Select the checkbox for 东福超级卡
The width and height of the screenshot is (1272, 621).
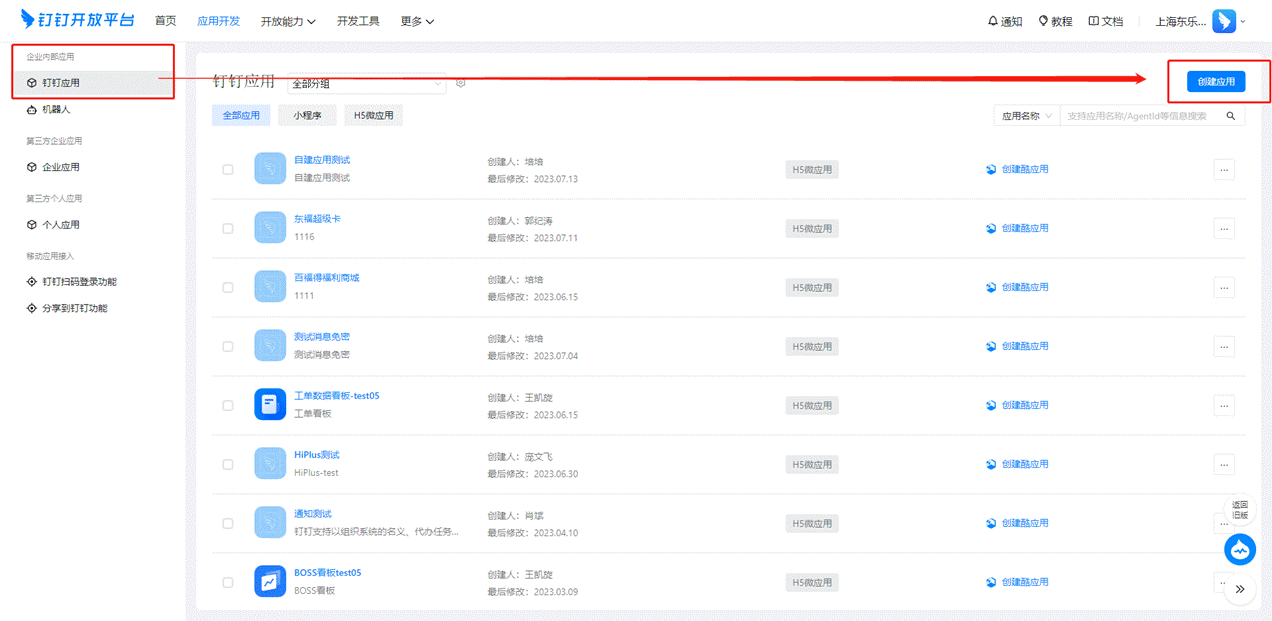[x=228, y=228]
